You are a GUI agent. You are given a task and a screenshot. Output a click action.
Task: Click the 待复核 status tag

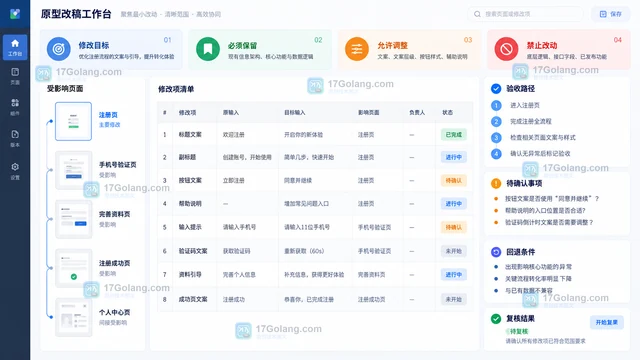coord(518,331)
